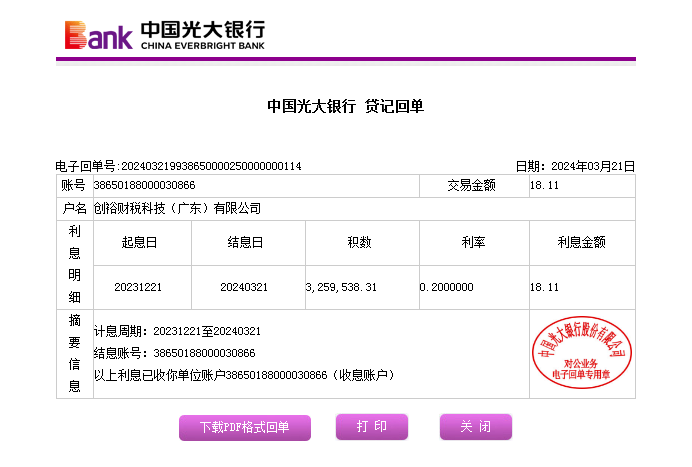Click the 计息周期 line in summary
The height and width of the screenshot is (467, 692).
tap(177, 331)
